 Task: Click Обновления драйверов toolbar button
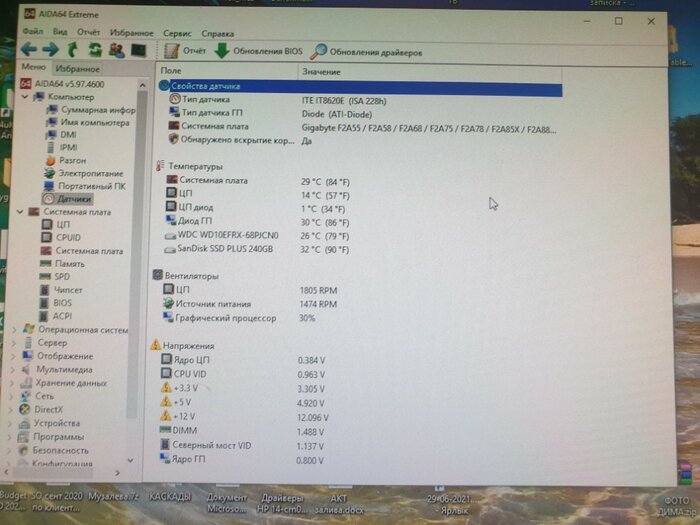pyautogui.click(x=366, y=52)
